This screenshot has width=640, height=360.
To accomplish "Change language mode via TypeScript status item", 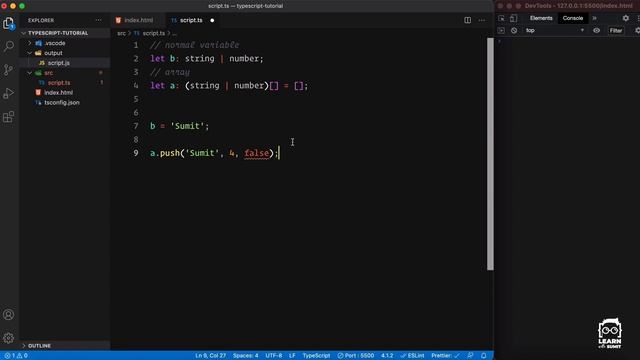I will tap(316, 356).
